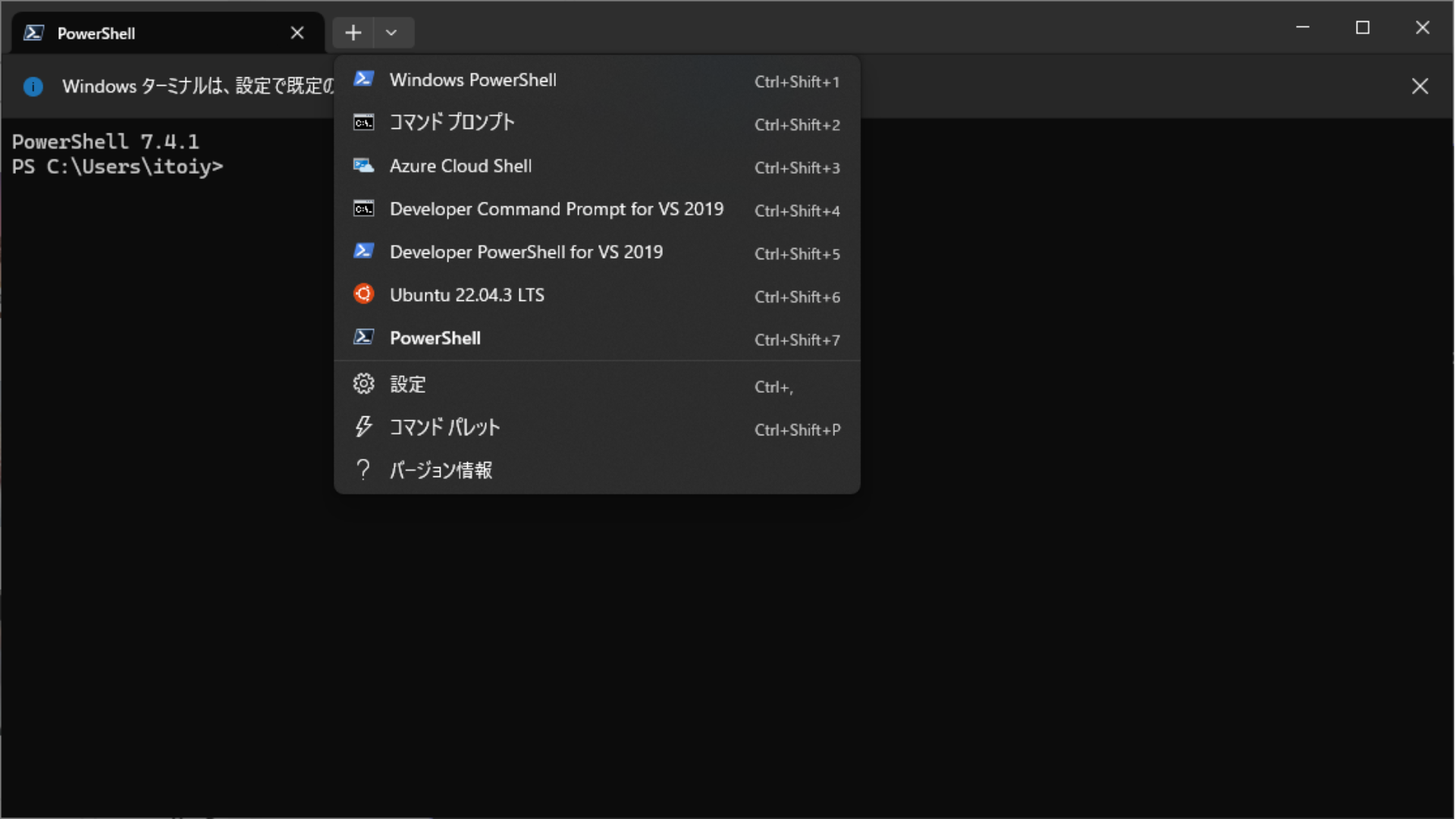This screenshot has width=1456, height=819.
Task: Launch Ubuntu 22.04.3 LTS profile
Action: click(597, 295)
